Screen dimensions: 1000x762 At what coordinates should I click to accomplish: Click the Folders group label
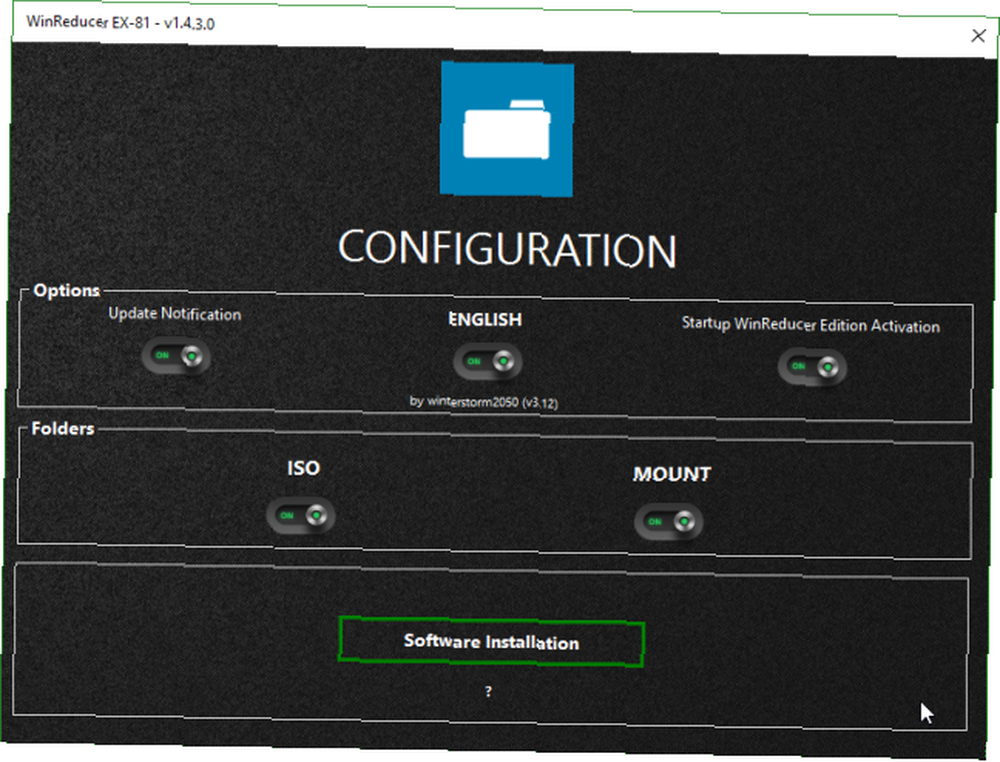point(62,429)
